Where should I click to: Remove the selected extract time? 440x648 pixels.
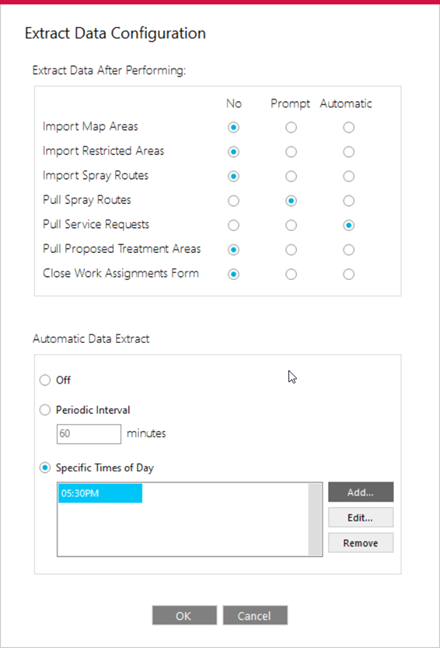361,543
